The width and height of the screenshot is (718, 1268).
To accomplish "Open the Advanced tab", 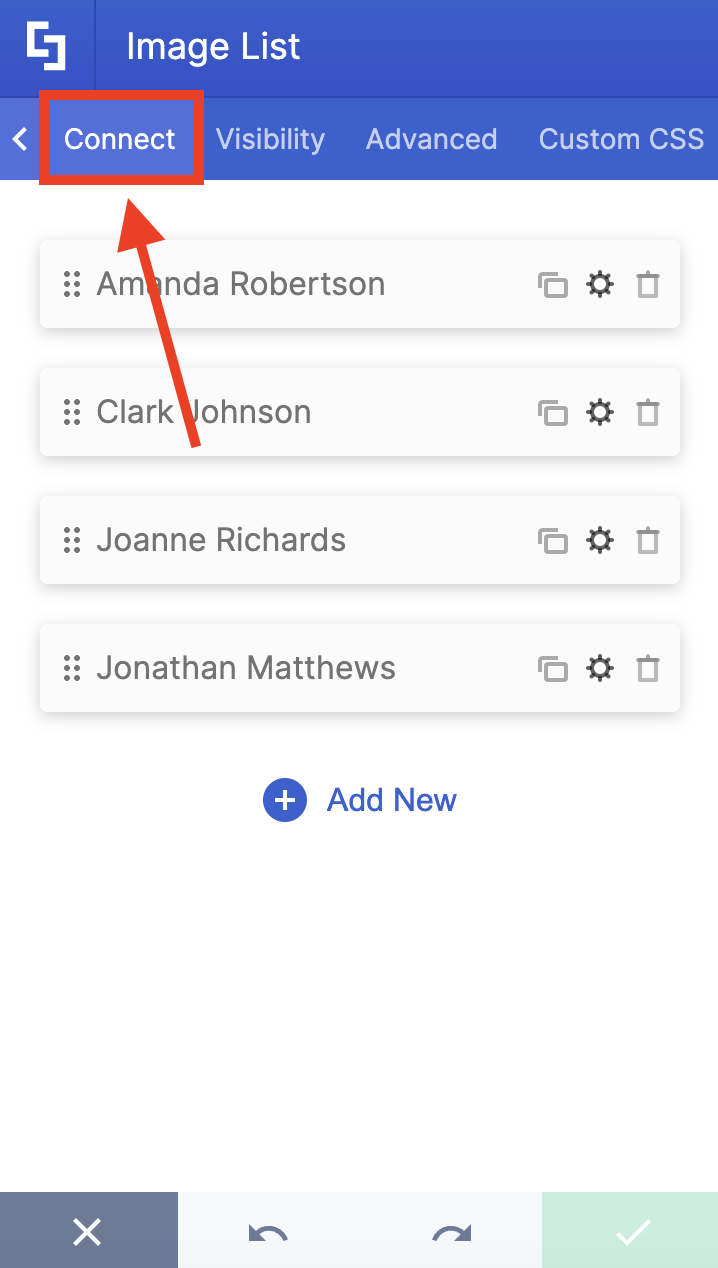I will (x=431, y=139).
